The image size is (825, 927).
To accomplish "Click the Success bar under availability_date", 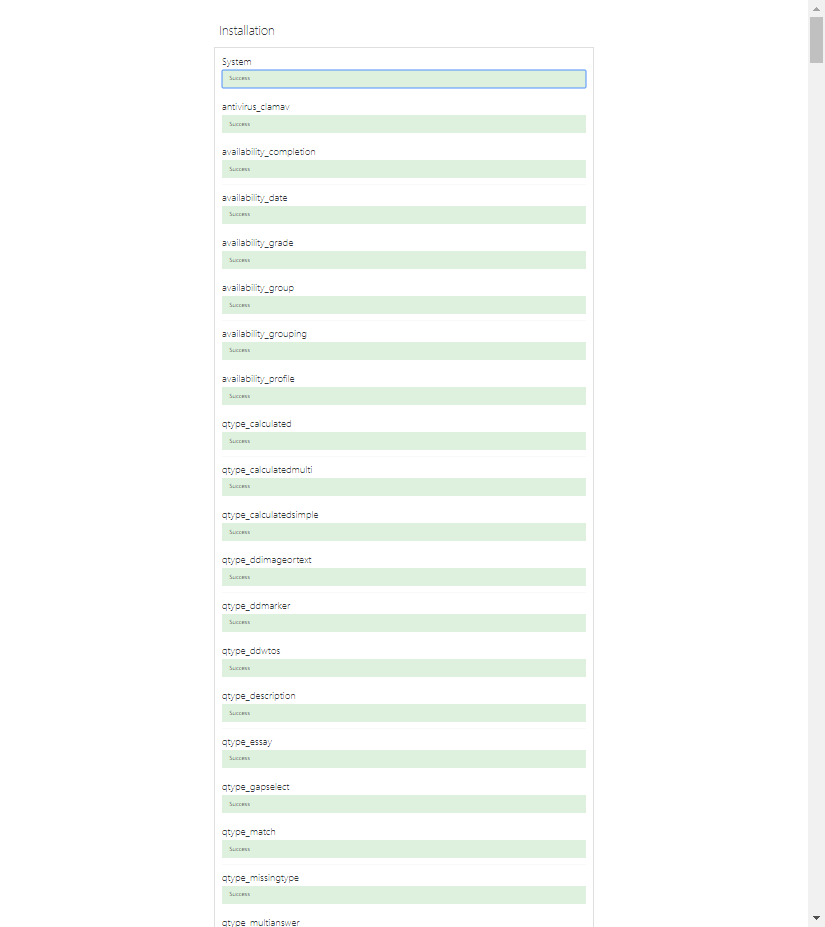I will coord(404,215).
